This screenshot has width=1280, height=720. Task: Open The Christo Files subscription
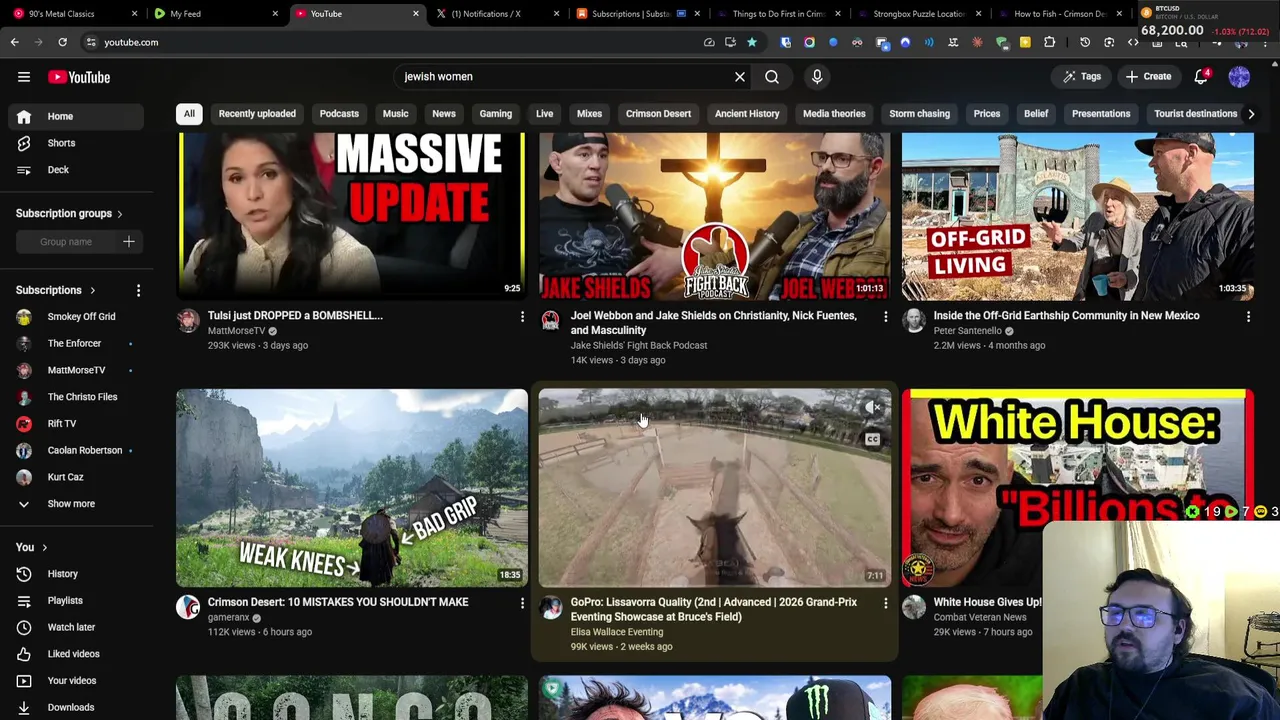[76, 397]
